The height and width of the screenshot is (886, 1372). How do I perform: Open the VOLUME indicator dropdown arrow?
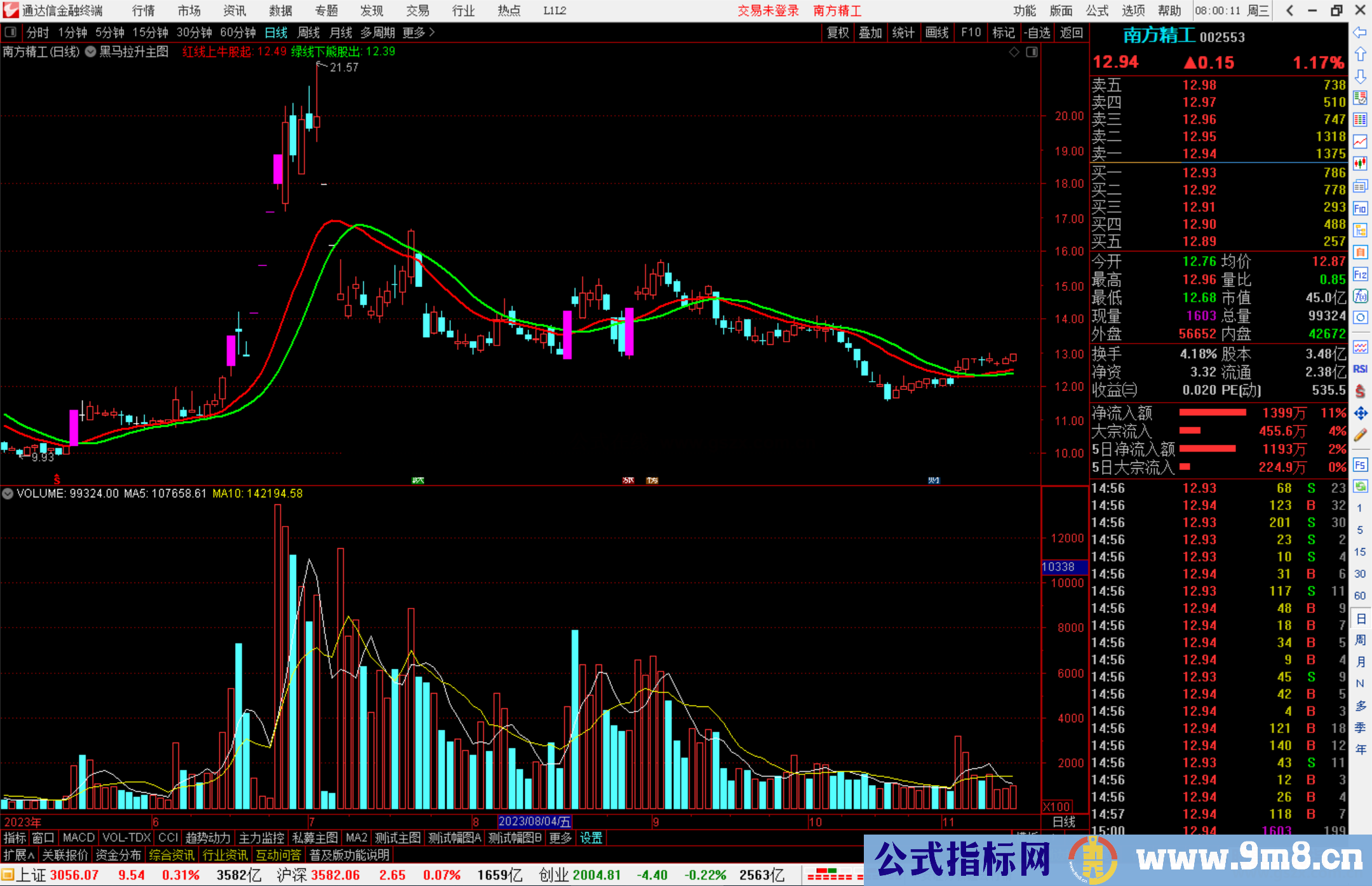[x=8, y=493]
